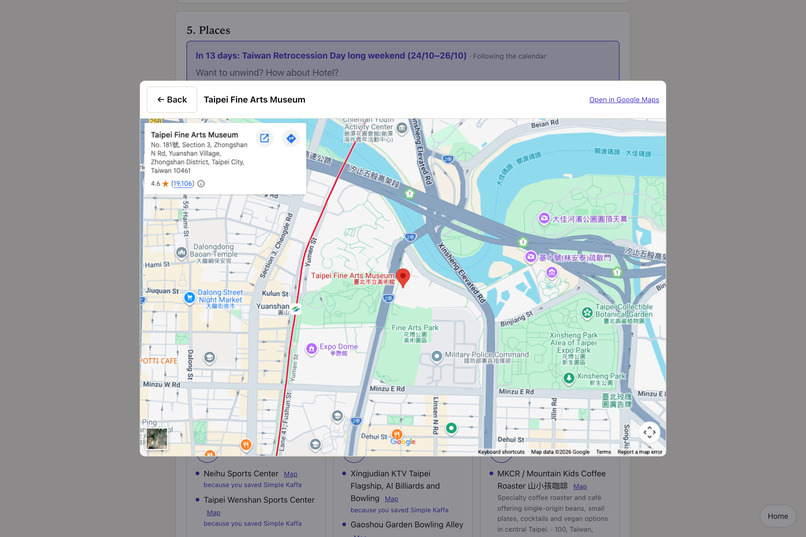Open Map link for Neihu Sports Center
This screenshot has height=537, width=806.
coord(290,474)
